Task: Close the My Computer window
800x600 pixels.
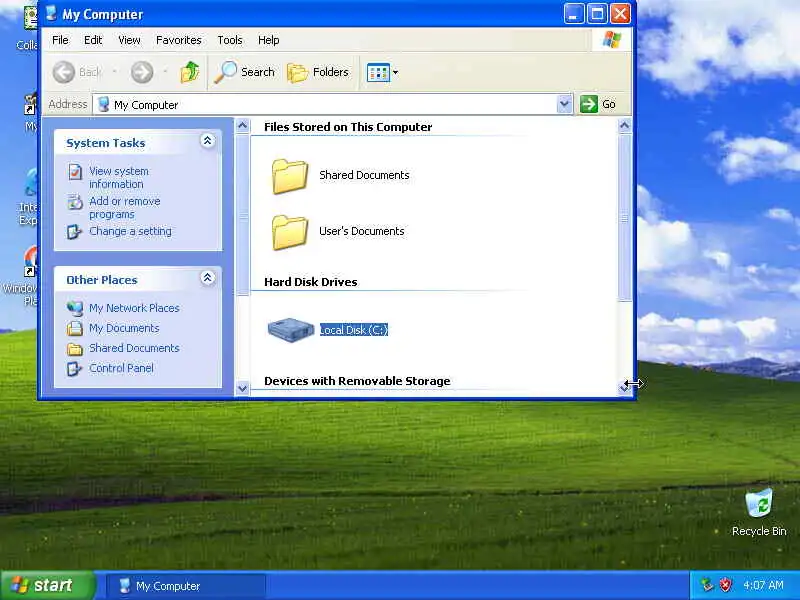Action: (x=620, y=14)
